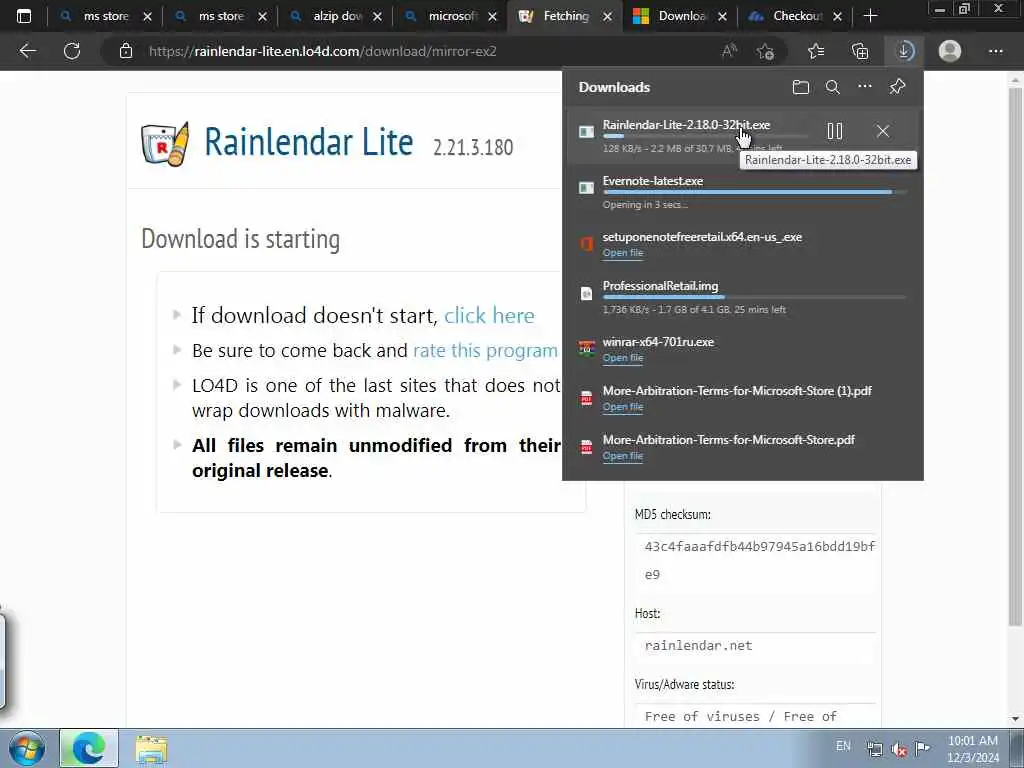The height and width of the screenshot is (768, 1024).
Task: Click the network tray icon
Action: pyautogui.click(x=874, y=749)
